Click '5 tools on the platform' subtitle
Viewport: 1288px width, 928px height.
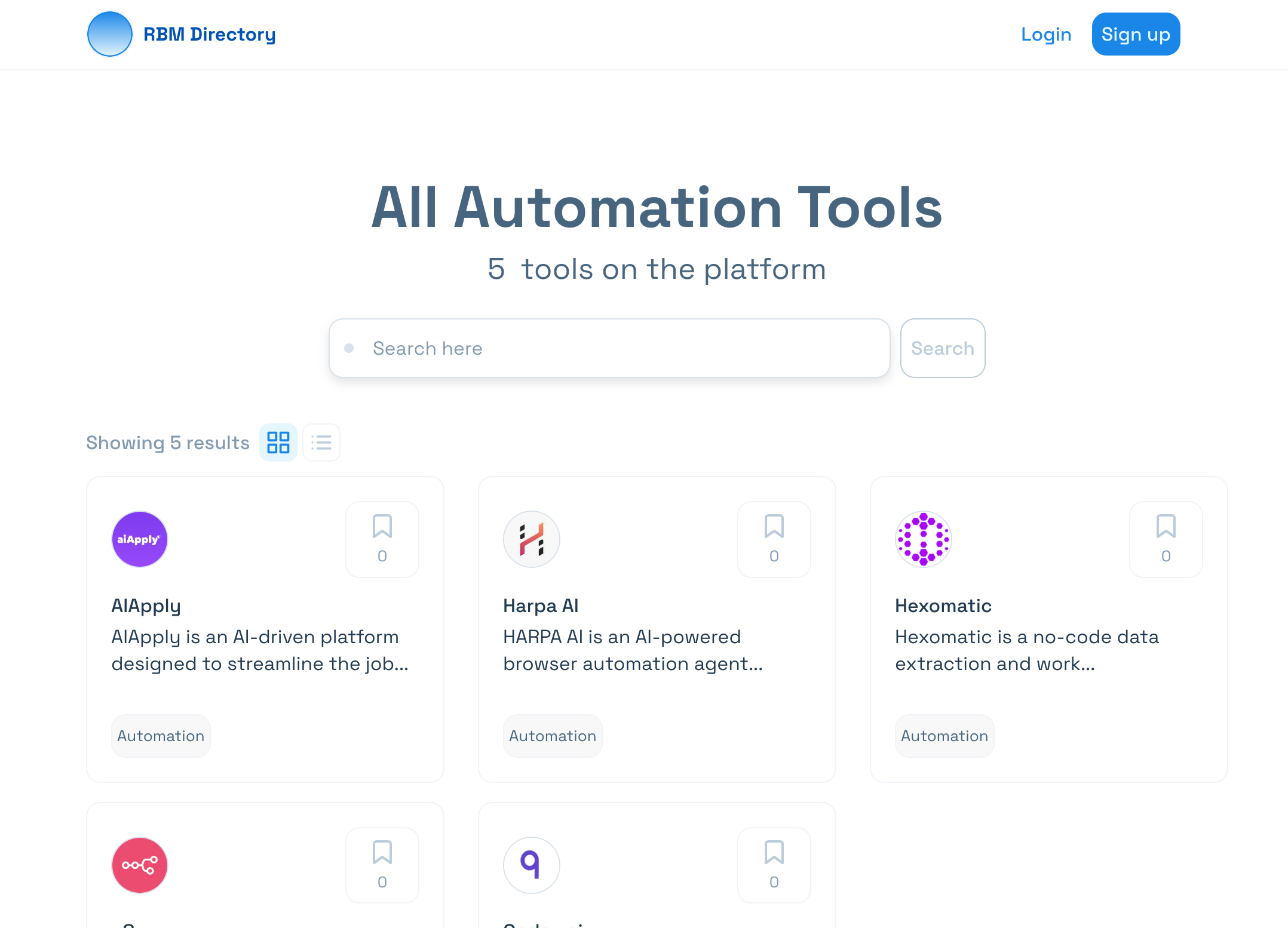pyautogui.click(x=657, y=269)
